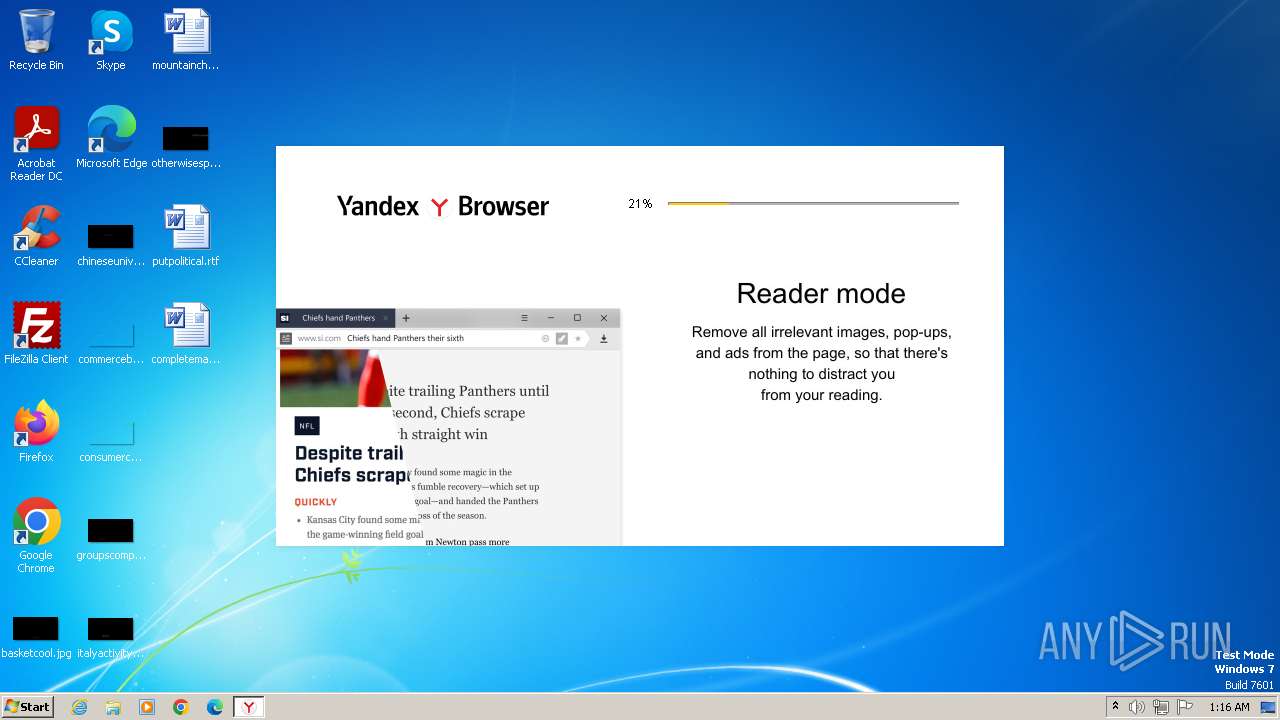Click the preview download arrow icon
Viewport: 1280px width, 720px height.
coord(604,339)
